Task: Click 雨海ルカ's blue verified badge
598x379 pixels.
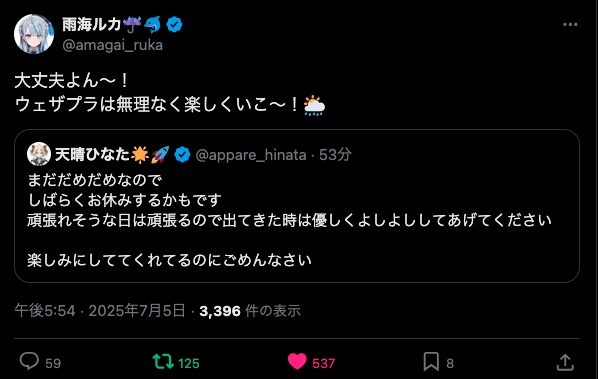Action: click(x=174, y=25)
